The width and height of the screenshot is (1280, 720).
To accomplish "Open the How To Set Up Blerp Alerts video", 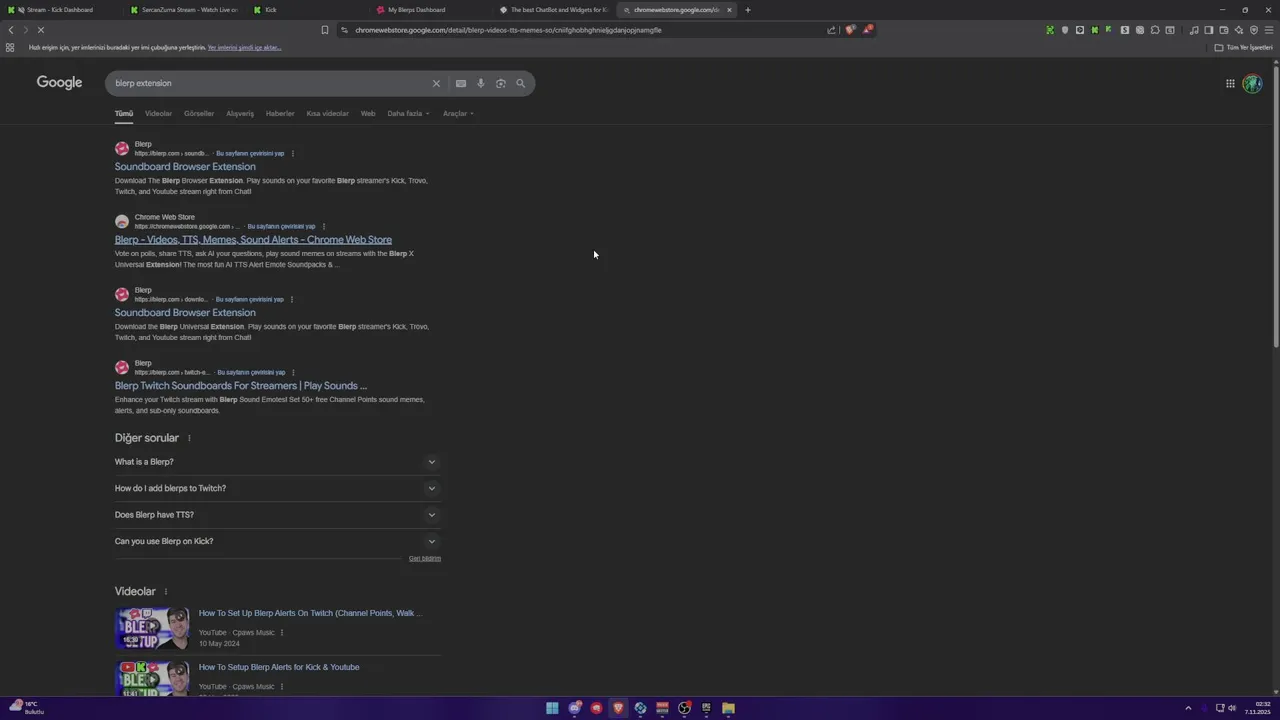I will coord(310,613).
